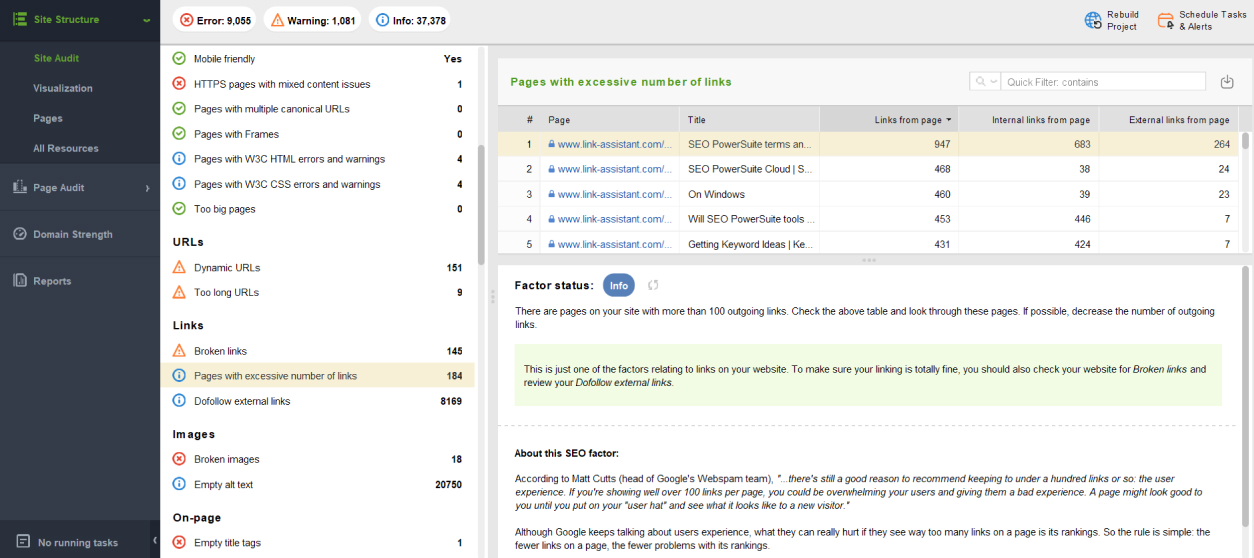1254x558 pixels.
Task: Click the refresh icon next to Factor status
Action: (x=653, y=285)
